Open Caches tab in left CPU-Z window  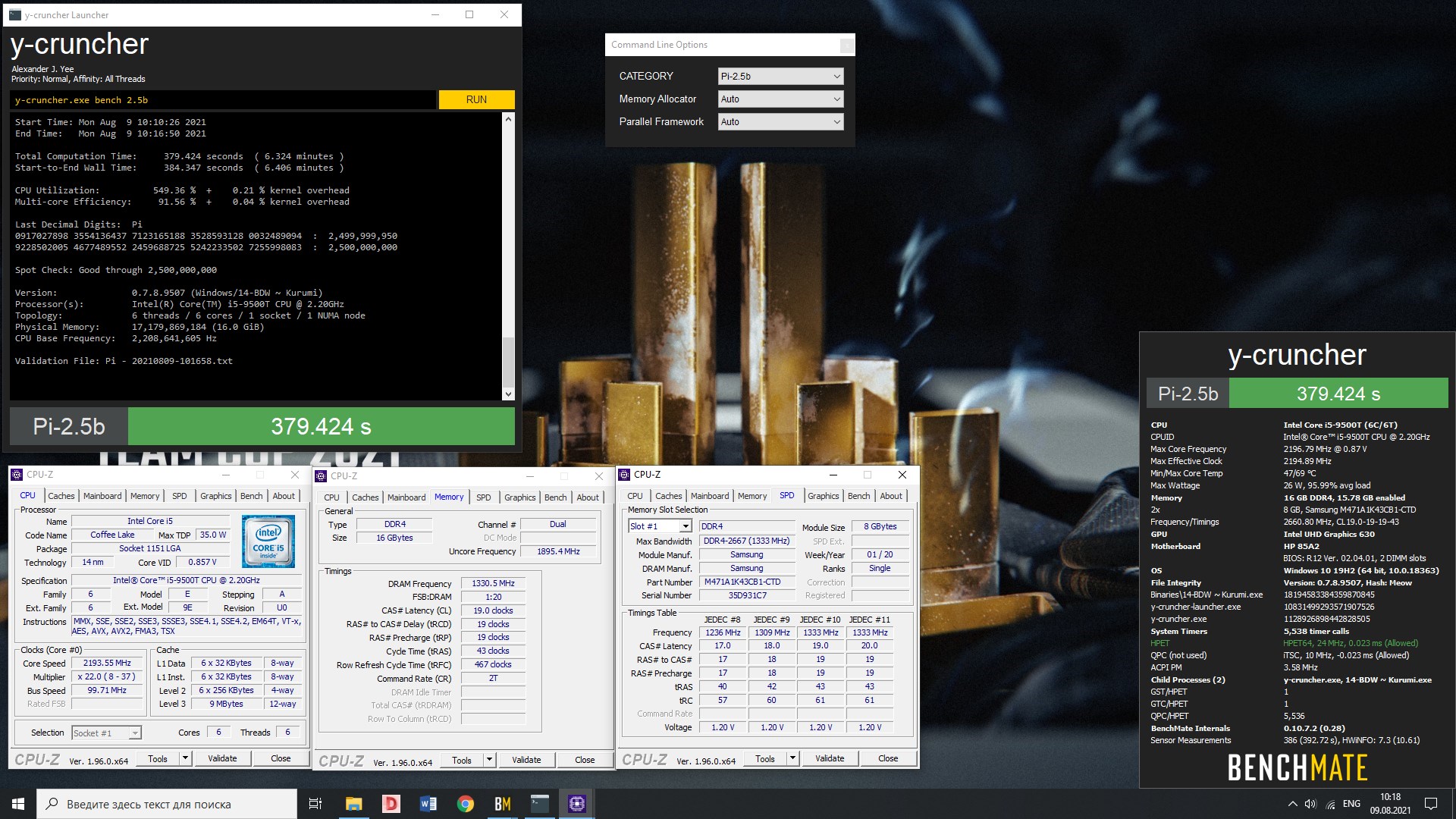[61, 496]
